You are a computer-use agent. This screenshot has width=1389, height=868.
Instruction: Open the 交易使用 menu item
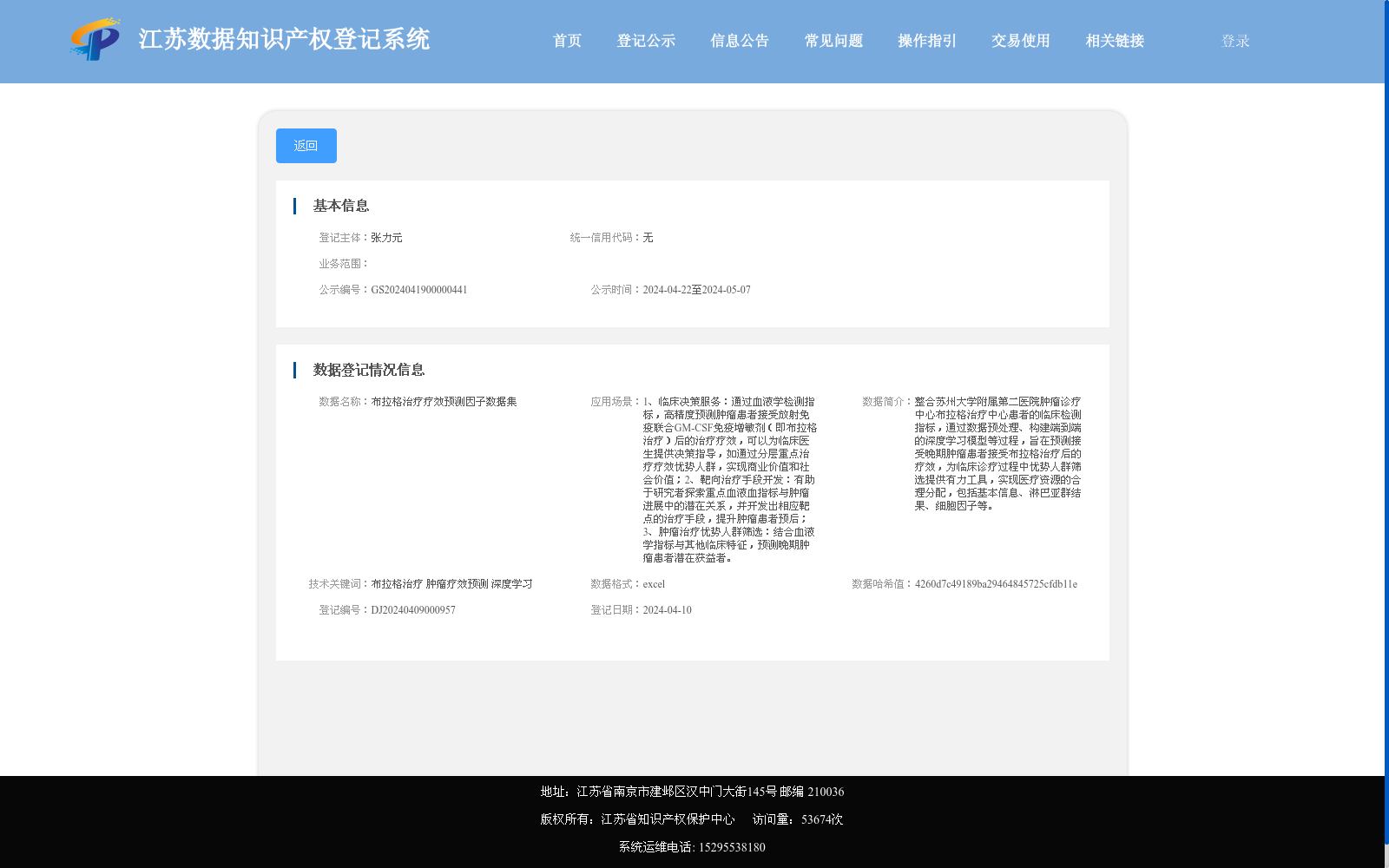1021,41
